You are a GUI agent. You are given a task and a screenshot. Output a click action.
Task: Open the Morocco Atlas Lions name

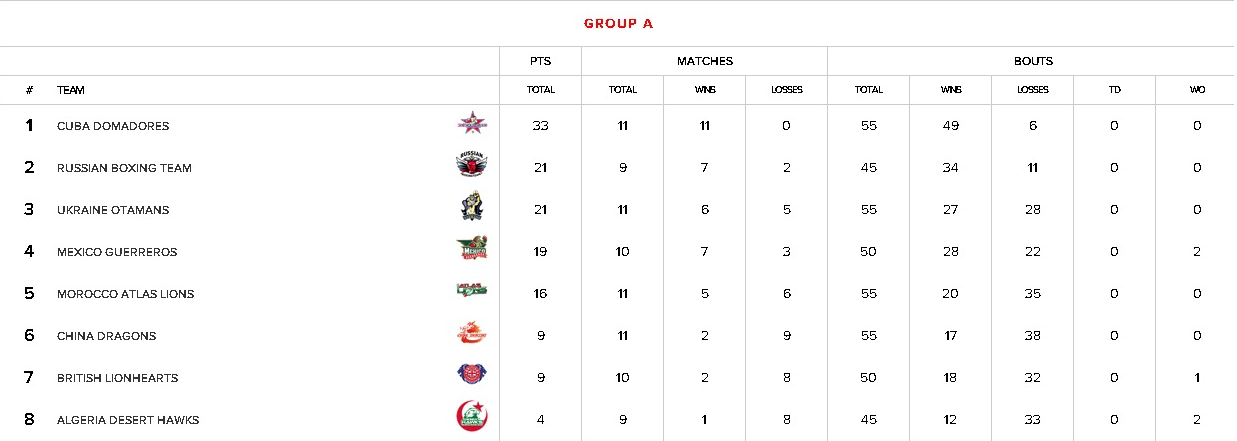tap(125, 294)
